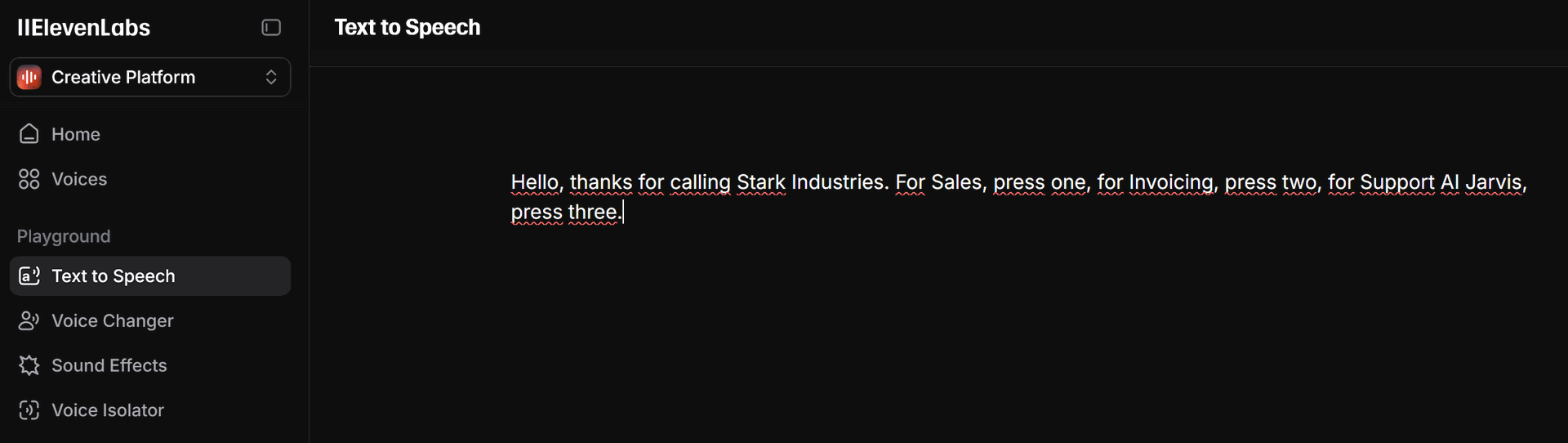Select Text to Speech menu label
This screenshot has height=443, width=1568.
tap(114, 276)
